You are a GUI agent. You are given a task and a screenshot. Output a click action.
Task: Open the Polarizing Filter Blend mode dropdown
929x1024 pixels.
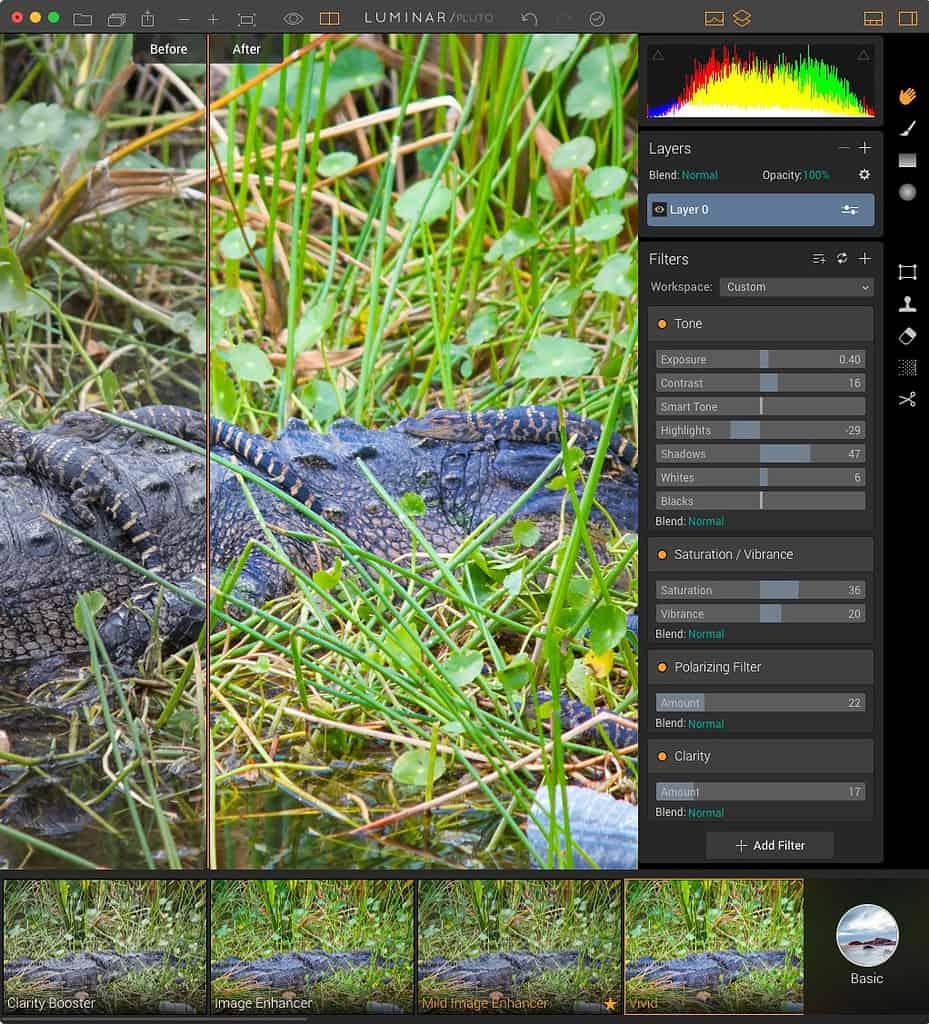click(706, 724)
